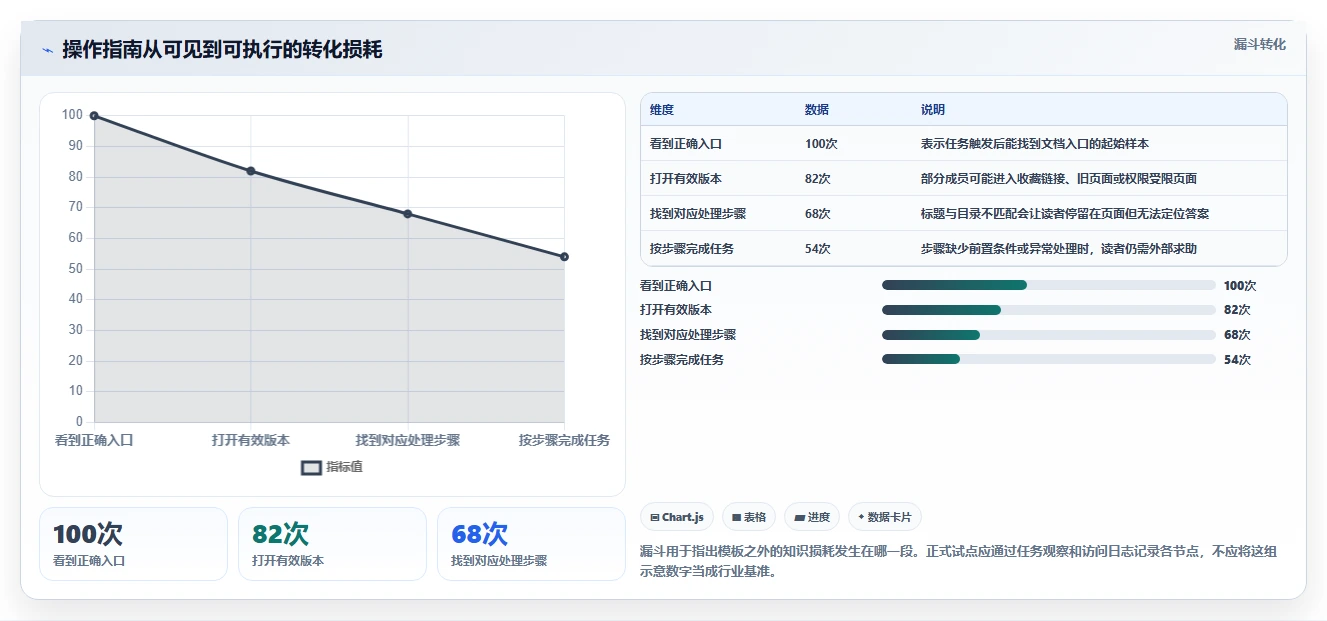
Task: Click the description starting 部分成员可能进入
Action: point(1059,179)
